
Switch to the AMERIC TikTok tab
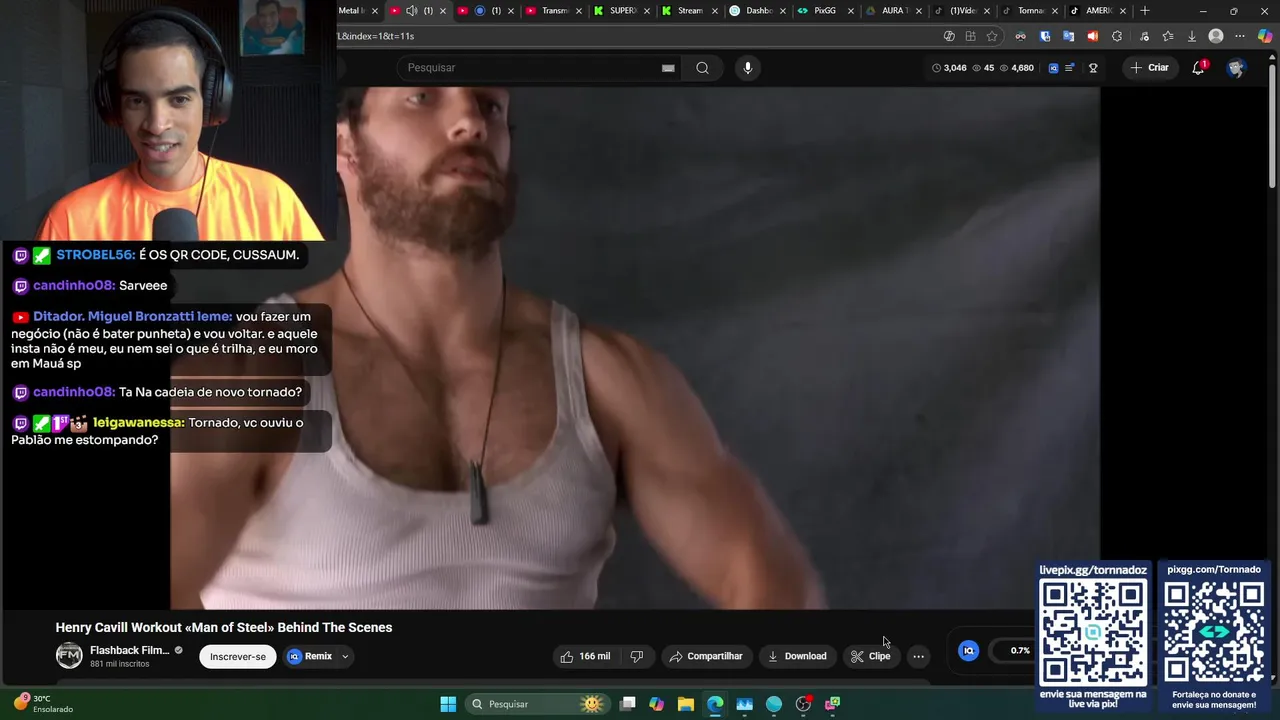[1097, 11]
